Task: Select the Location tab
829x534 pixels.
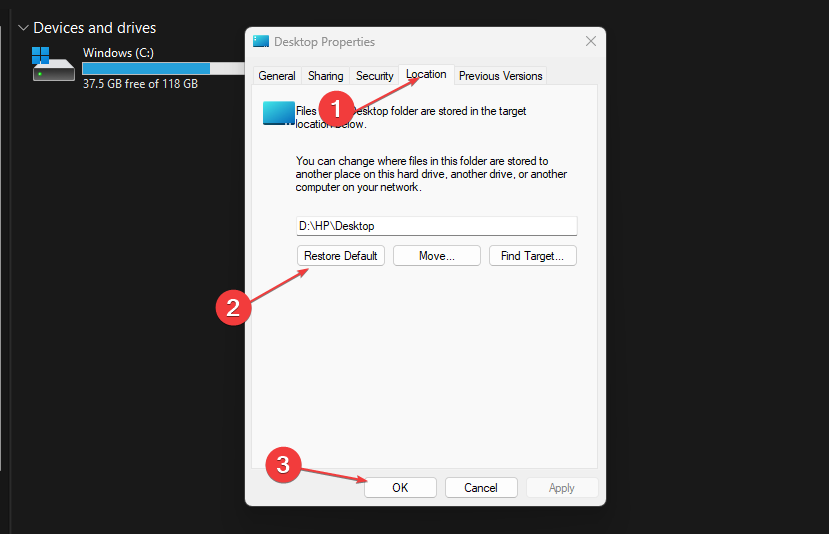Action: 426,74
